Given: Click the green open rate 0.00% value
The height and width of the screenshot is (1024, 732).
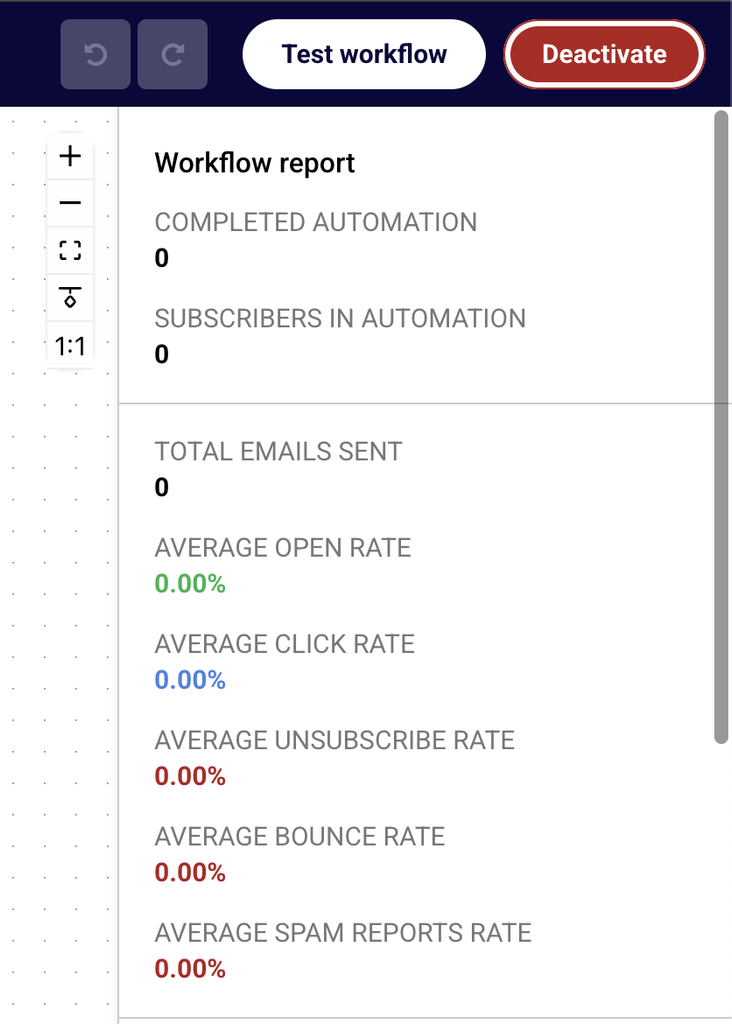Looking at the screenshot, I should (190, 584).
